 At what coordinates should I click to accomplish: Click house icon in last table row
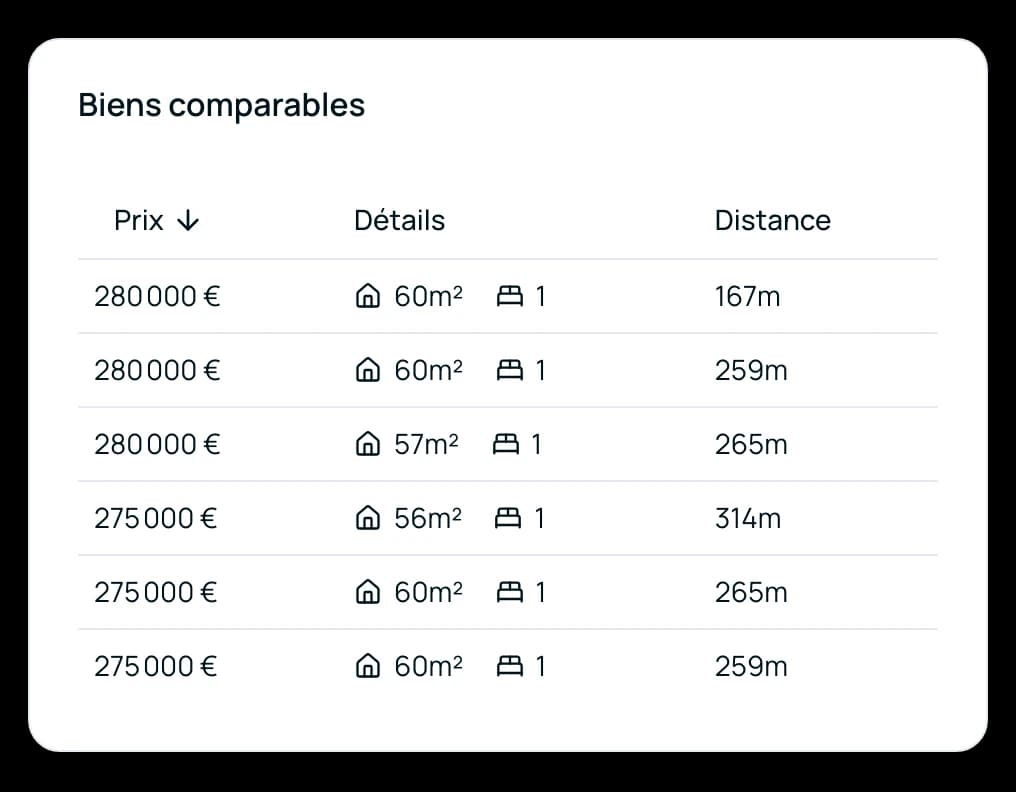[367, 666]
